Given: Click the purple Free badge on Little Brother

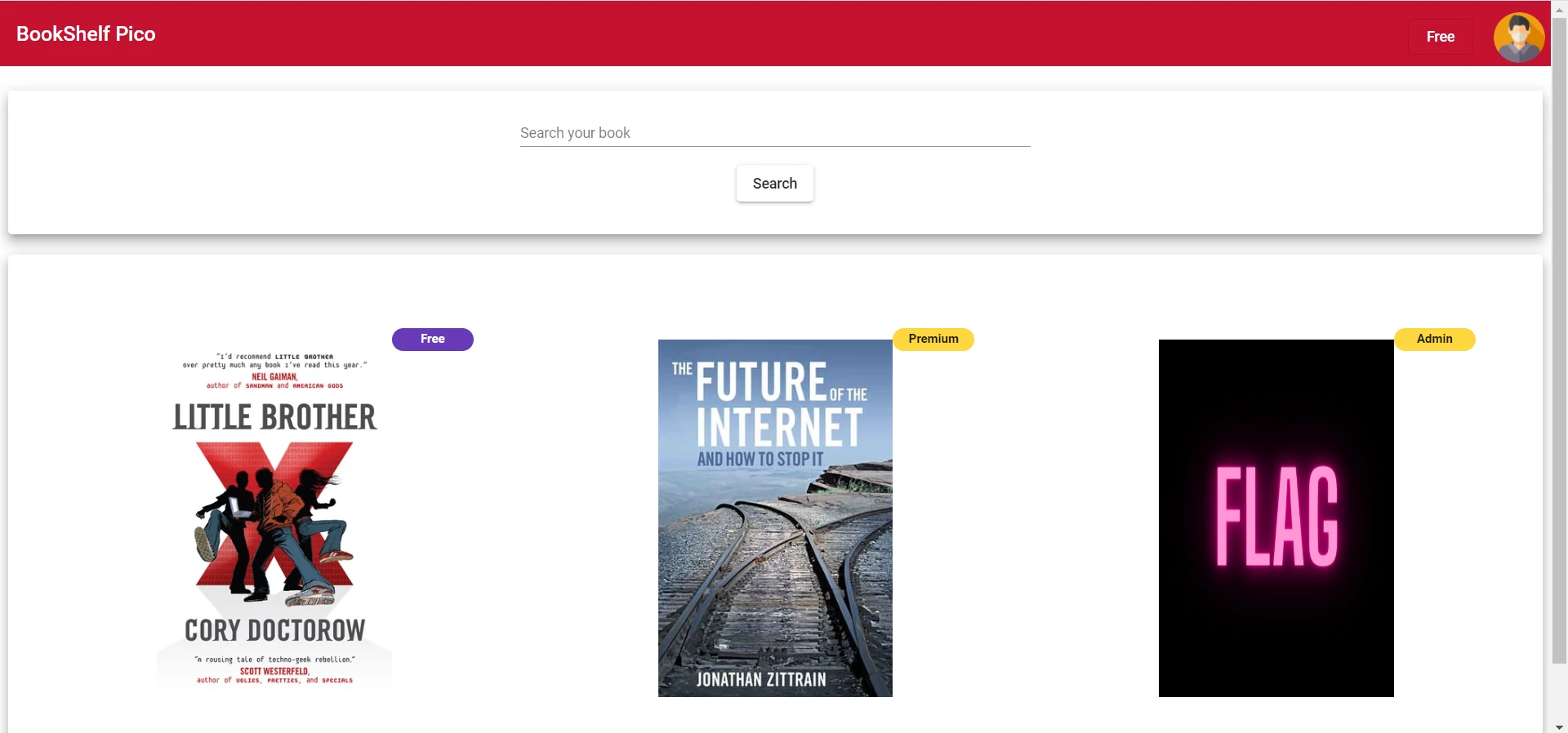Looking at the screenshot, I should (432, 339).
